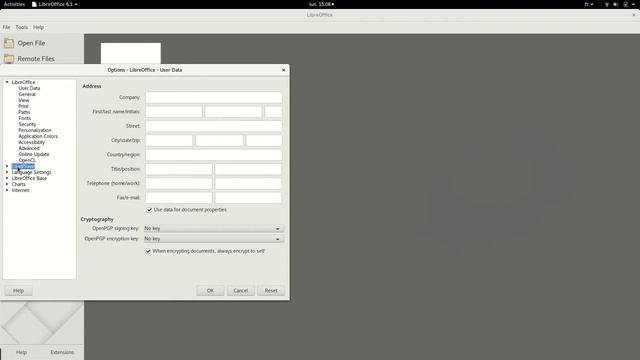Open the Tools menu
640x360 pixels.
tap(22, 27)
